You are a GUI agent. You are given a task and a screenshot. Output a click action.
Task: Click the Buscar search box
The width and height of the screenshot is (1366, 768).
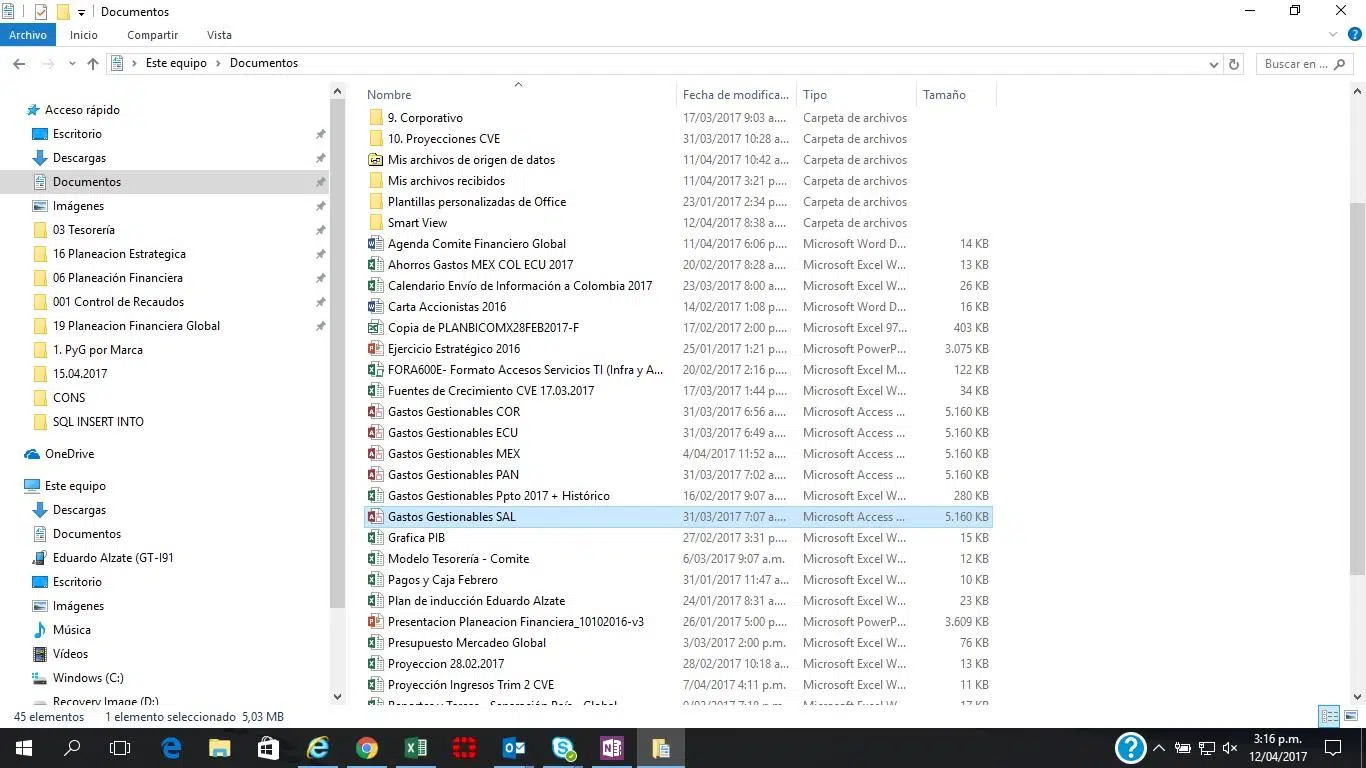point(1303,64)
